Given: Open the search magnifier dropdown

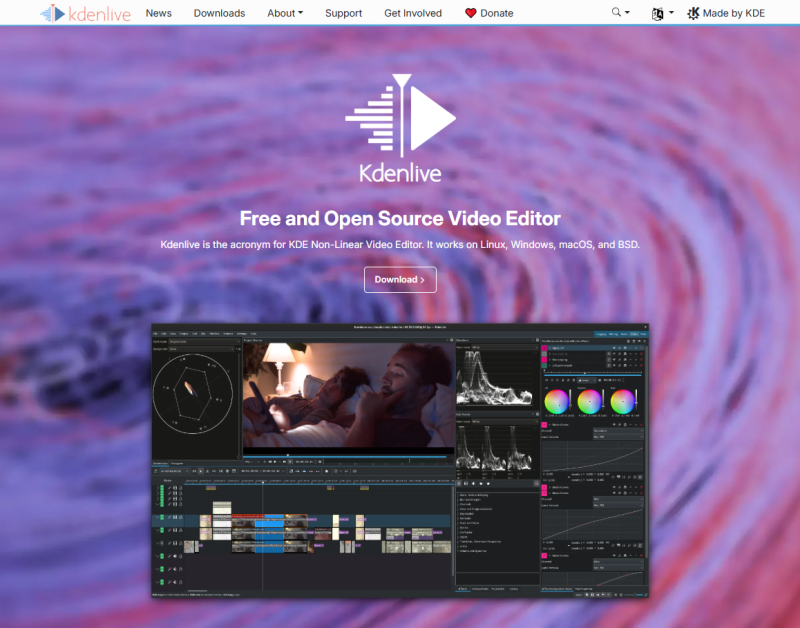Looking at the screenshot, I should [x=620, y=12].
